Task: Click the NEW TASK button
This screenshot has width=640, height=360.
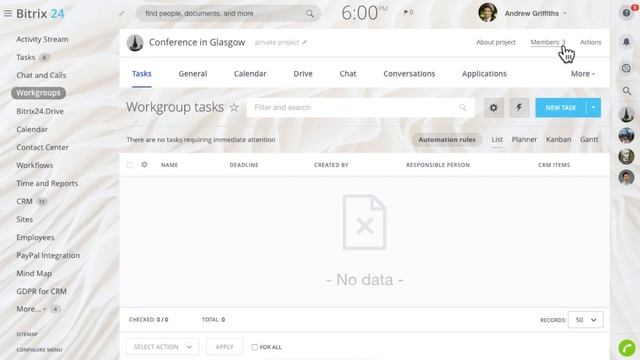Action: point(561,108)
